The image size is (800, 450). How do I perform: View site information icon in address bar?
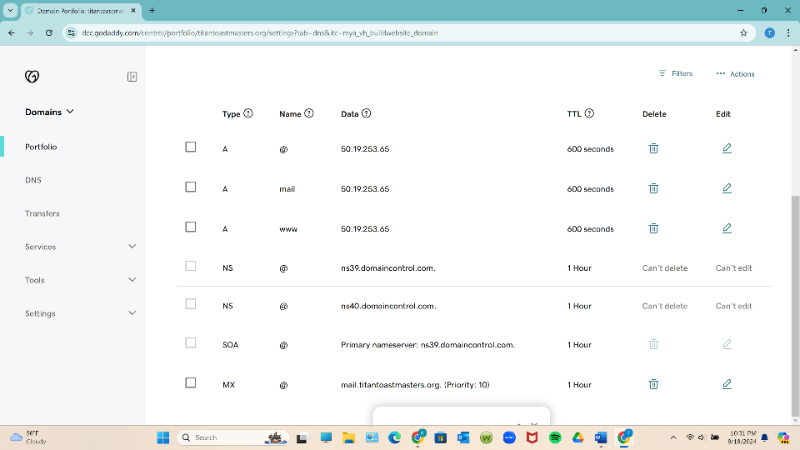click(x=71, y=33)
